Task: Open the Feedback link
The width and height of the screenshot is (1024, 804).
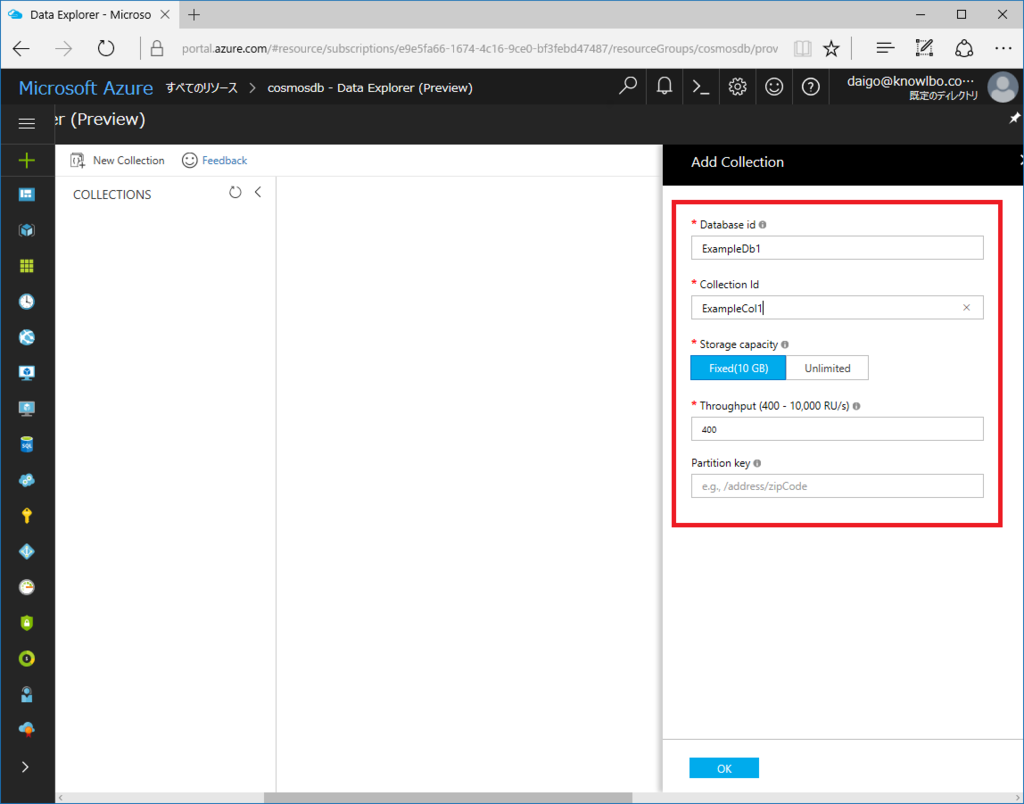Action: (x=224, y=160)
